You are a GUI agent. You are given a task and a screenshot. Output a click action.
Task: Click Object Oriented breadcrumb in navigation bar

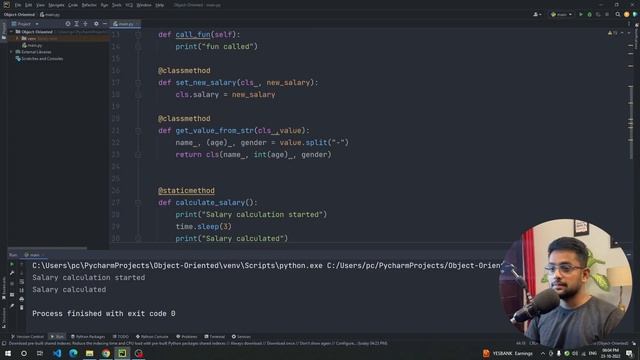point(19,15)
